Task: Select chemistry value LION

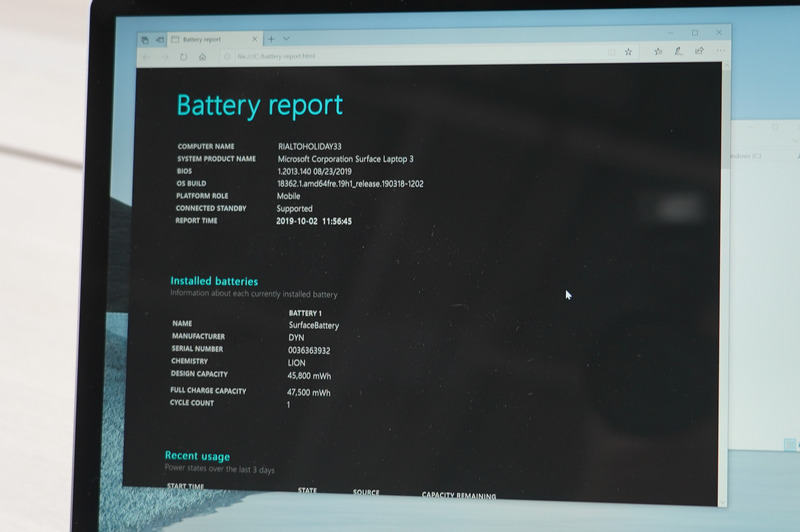Action: click(296, 363)
